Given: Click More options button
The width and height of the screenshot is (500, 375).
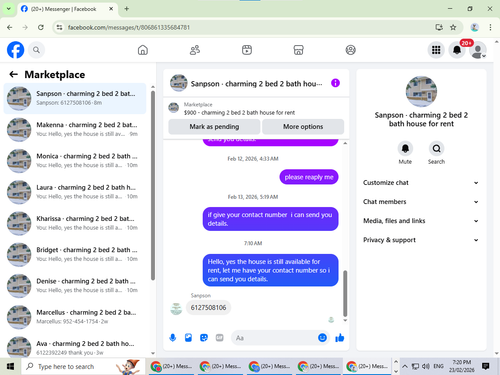Looking at the screenshot, I should (303, 127).
